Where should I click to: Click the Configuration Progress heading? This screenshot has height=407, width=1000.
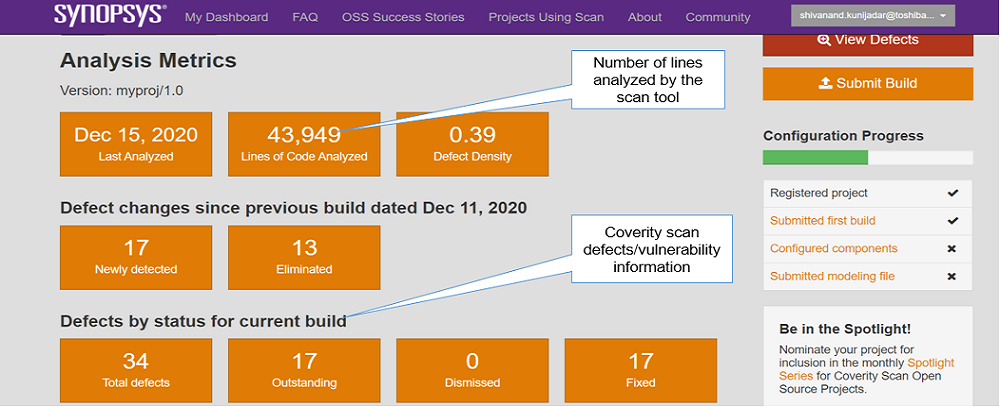coord(843,136)
